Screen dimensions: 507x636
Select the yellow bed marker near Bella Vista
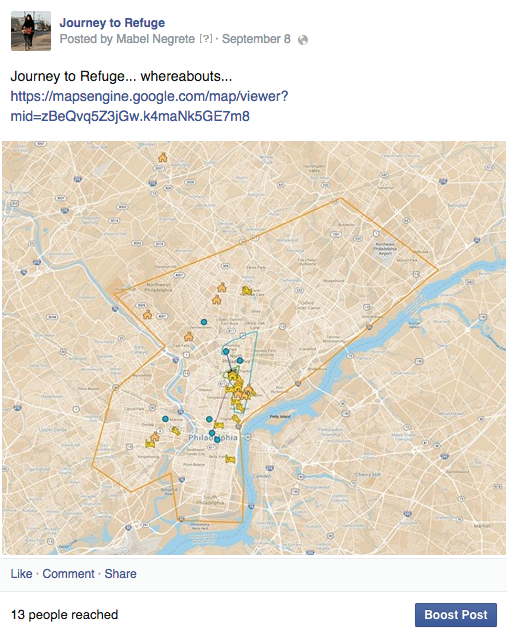230,460
